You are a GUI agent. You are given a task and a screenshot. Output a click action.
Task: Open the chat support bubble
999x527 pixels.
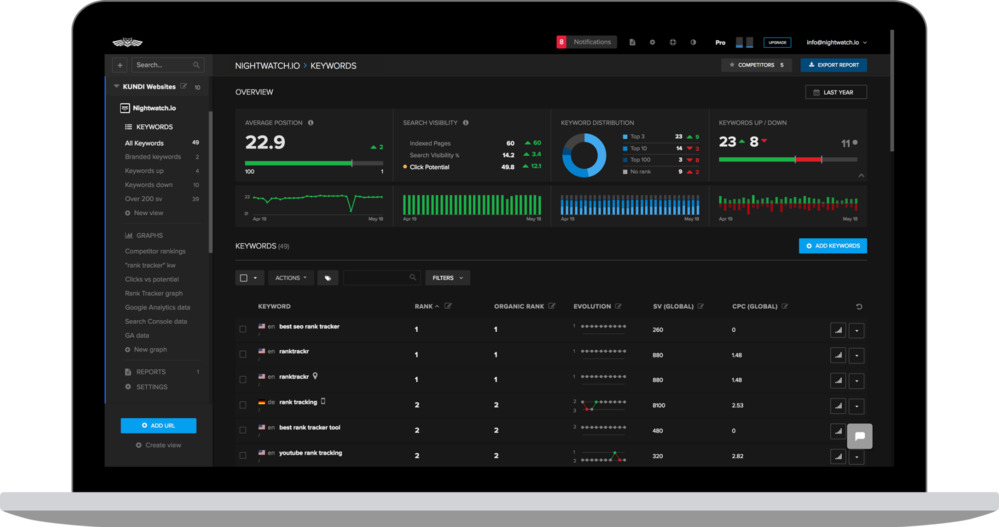[x=859, y=436]
